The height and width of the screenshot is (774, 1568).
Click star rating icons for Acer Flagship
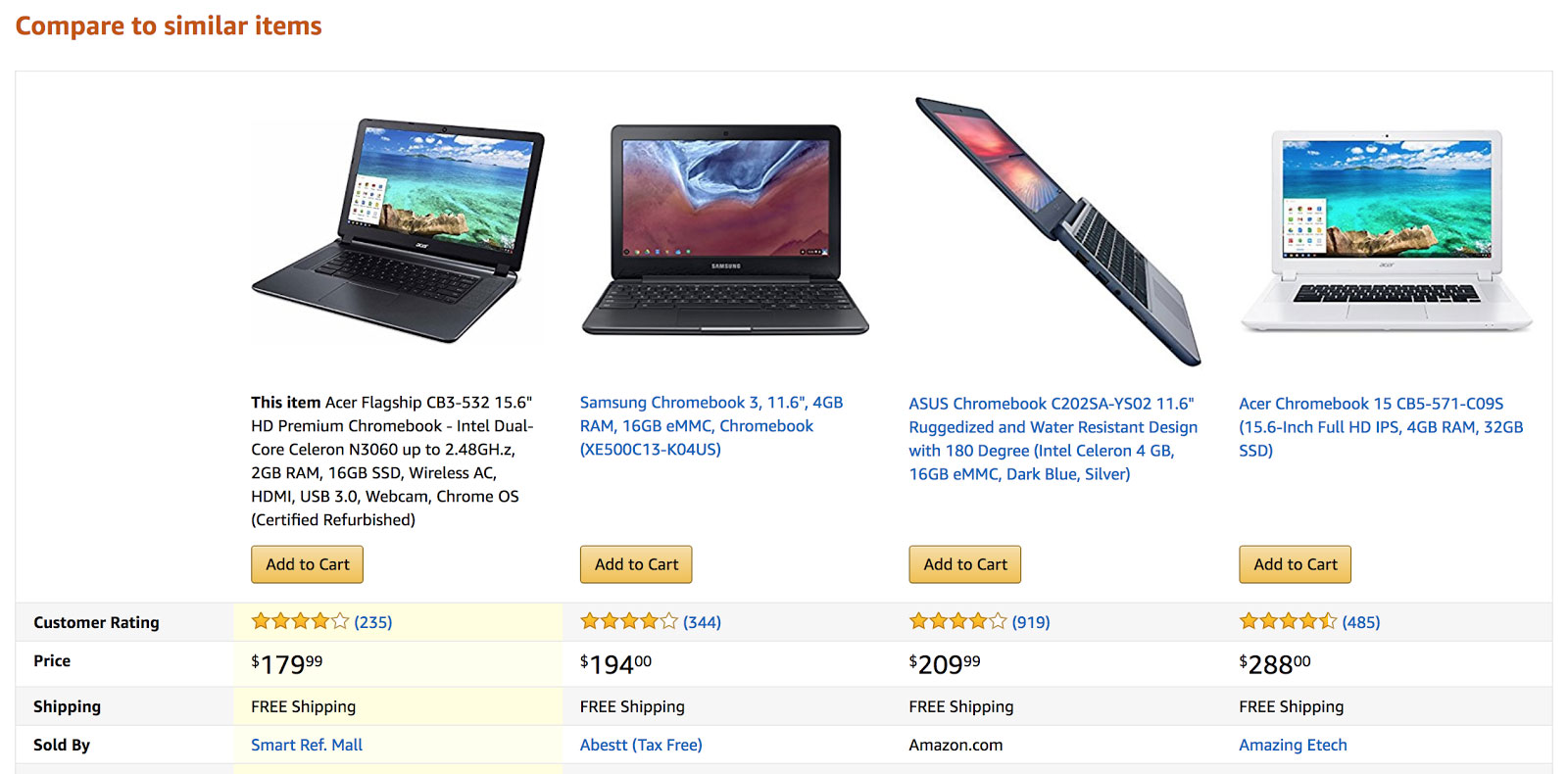300,621
